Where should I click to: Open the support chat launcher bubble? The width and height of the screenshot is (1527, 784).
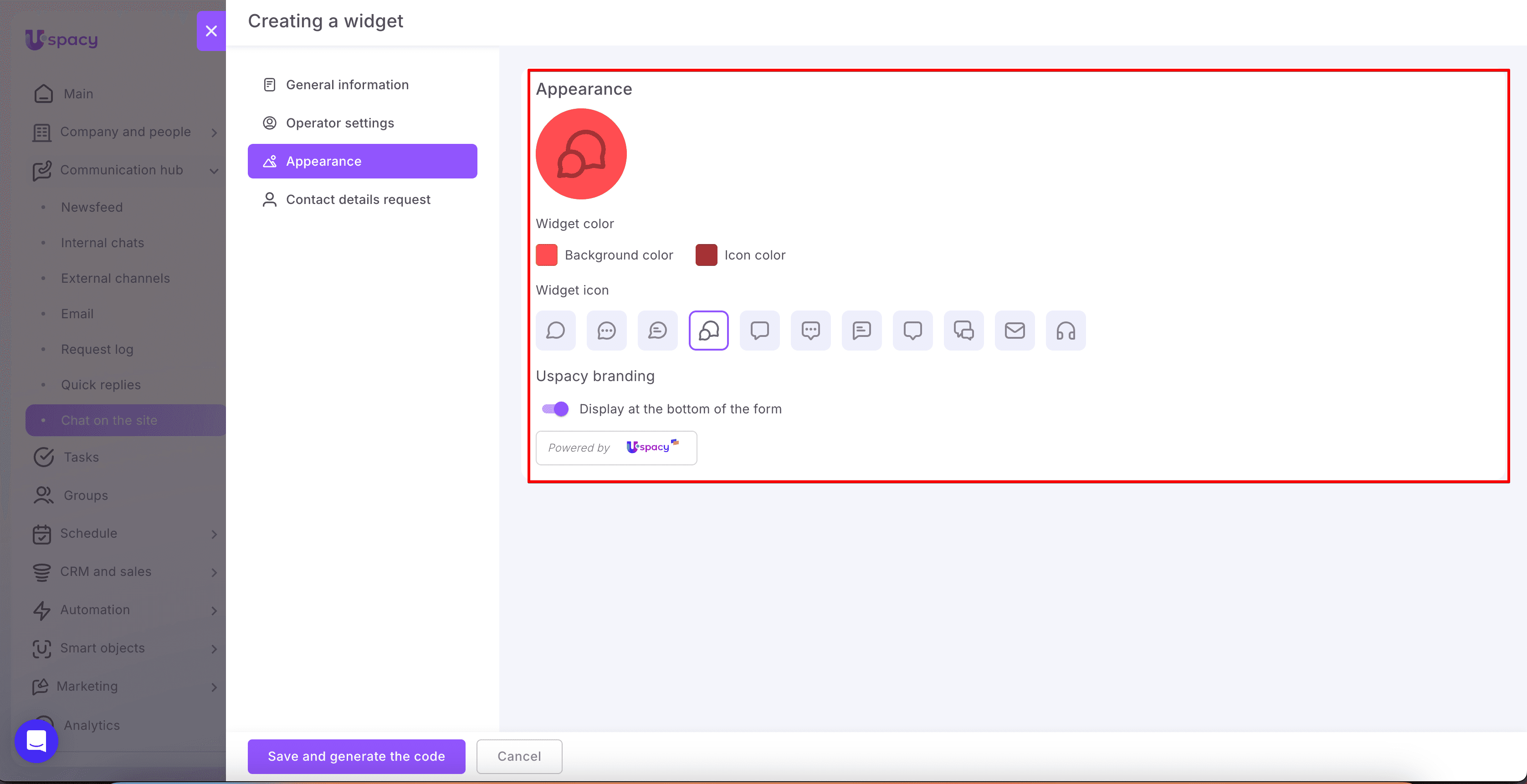coord(36,741)
